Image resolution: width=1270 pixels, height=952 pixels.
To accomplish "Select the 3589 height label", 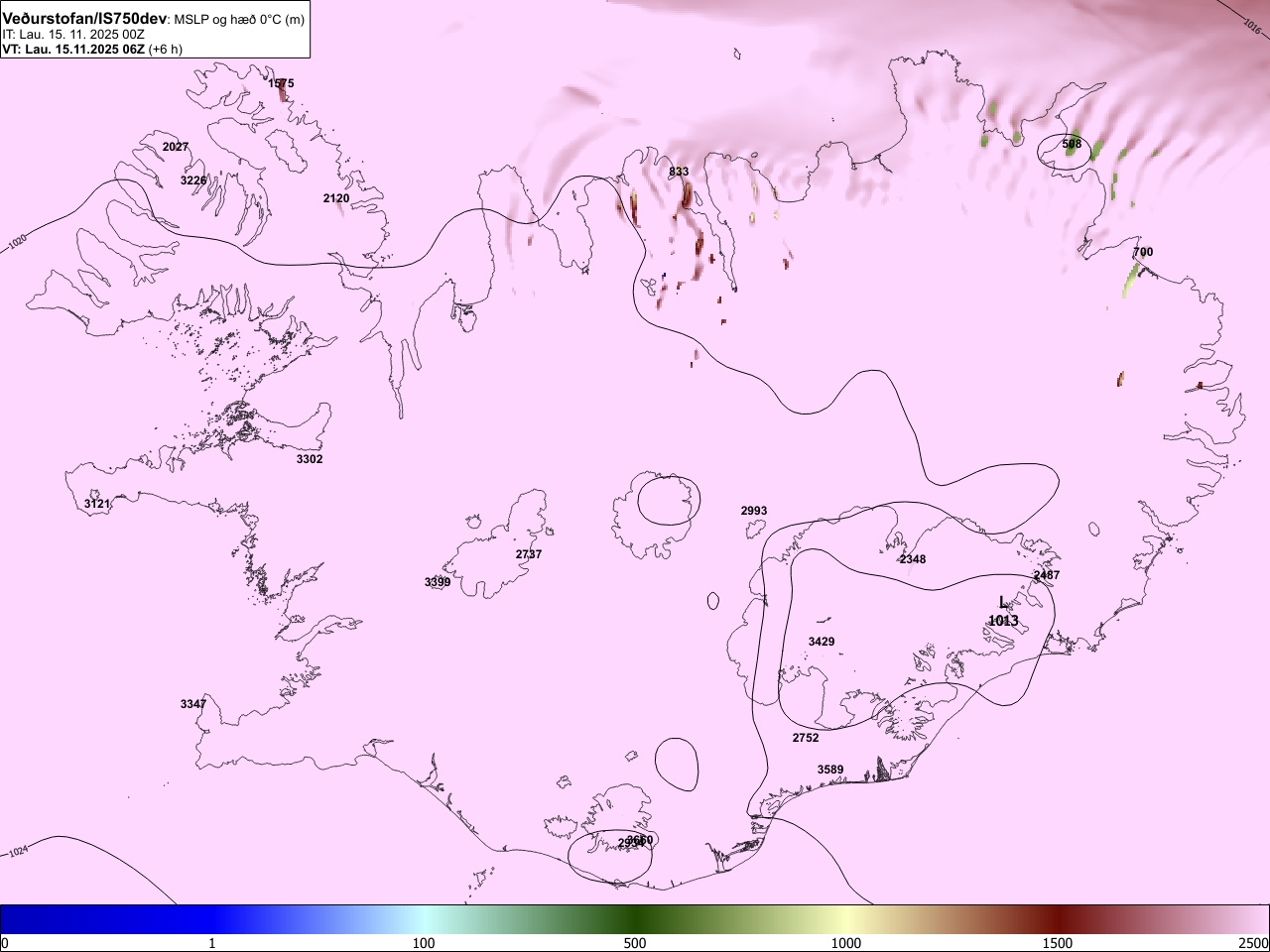I will point(830,770).
